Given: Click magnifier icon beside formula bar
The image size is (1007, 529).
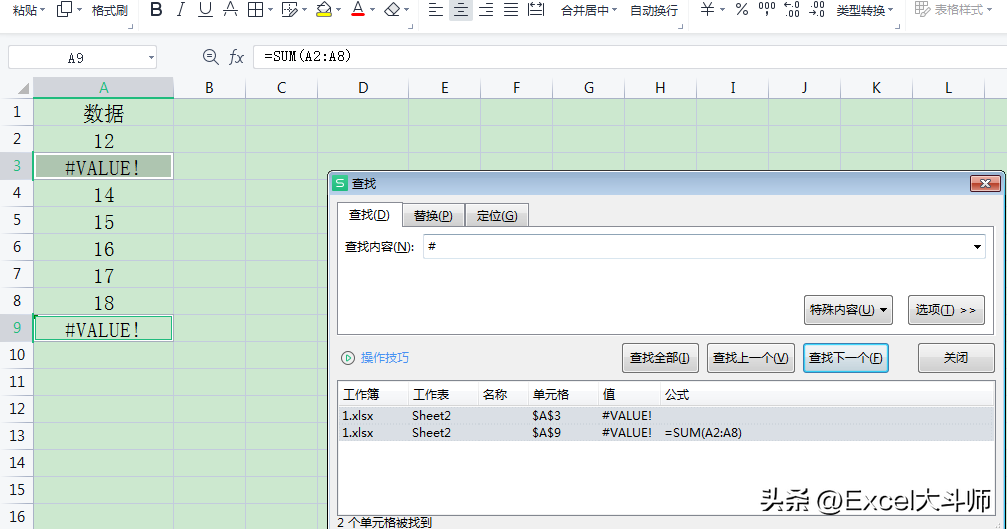Looking at the screenshot, I should (x=210, y=57).
